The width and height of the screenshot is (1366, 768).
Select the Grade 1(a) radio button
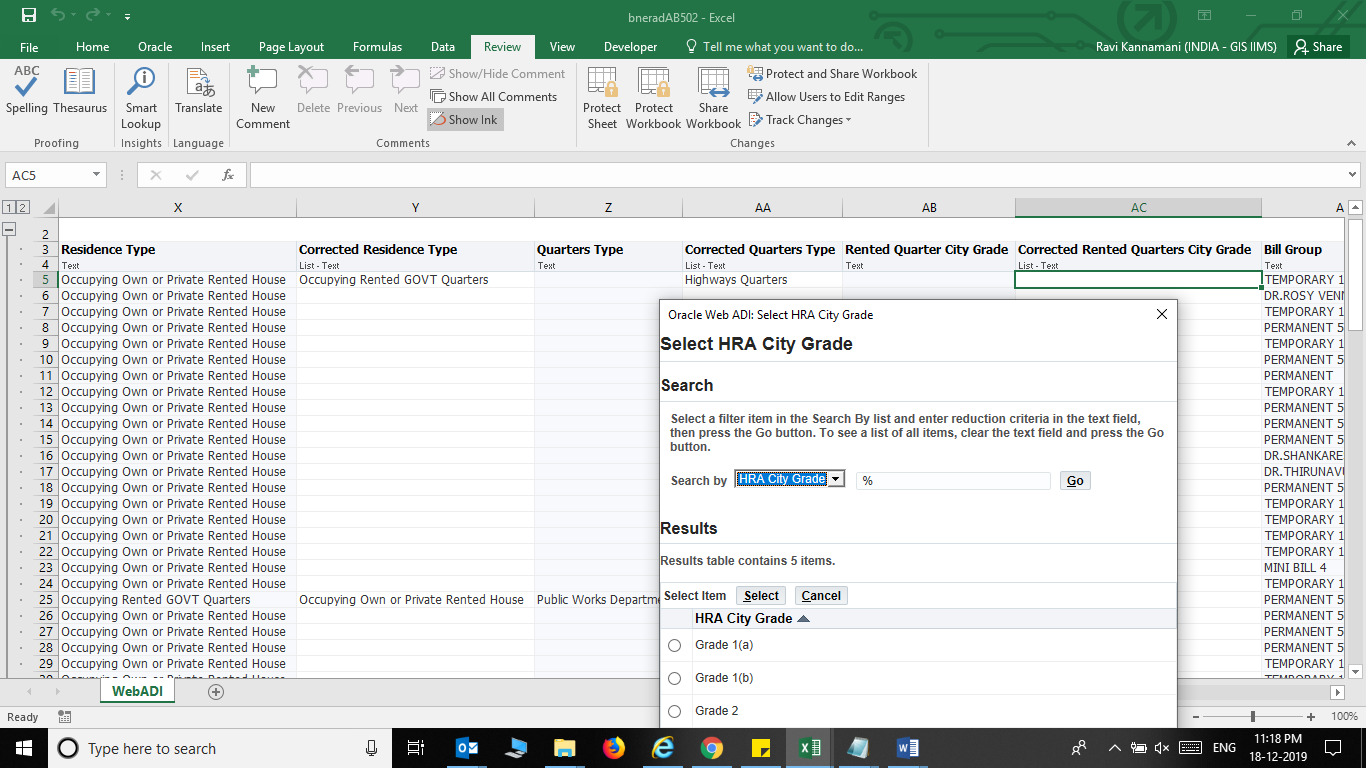coord(674,646)
